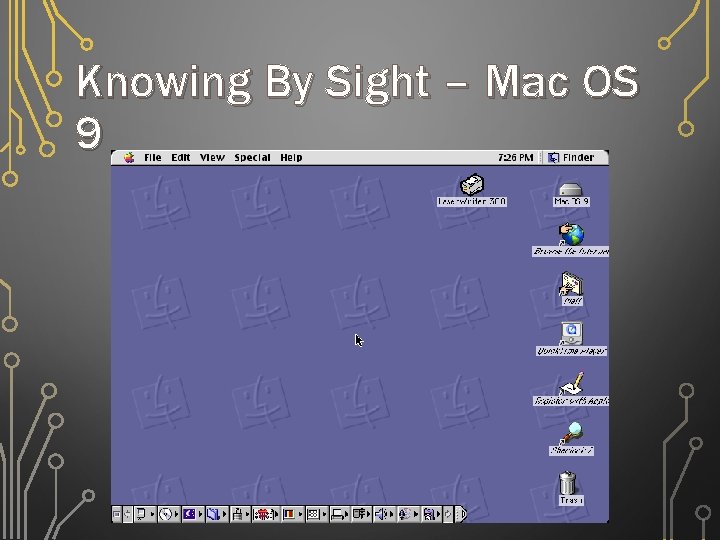Open the monitor color depth module
Screen dimensions: 720x540
click(292, 514)
